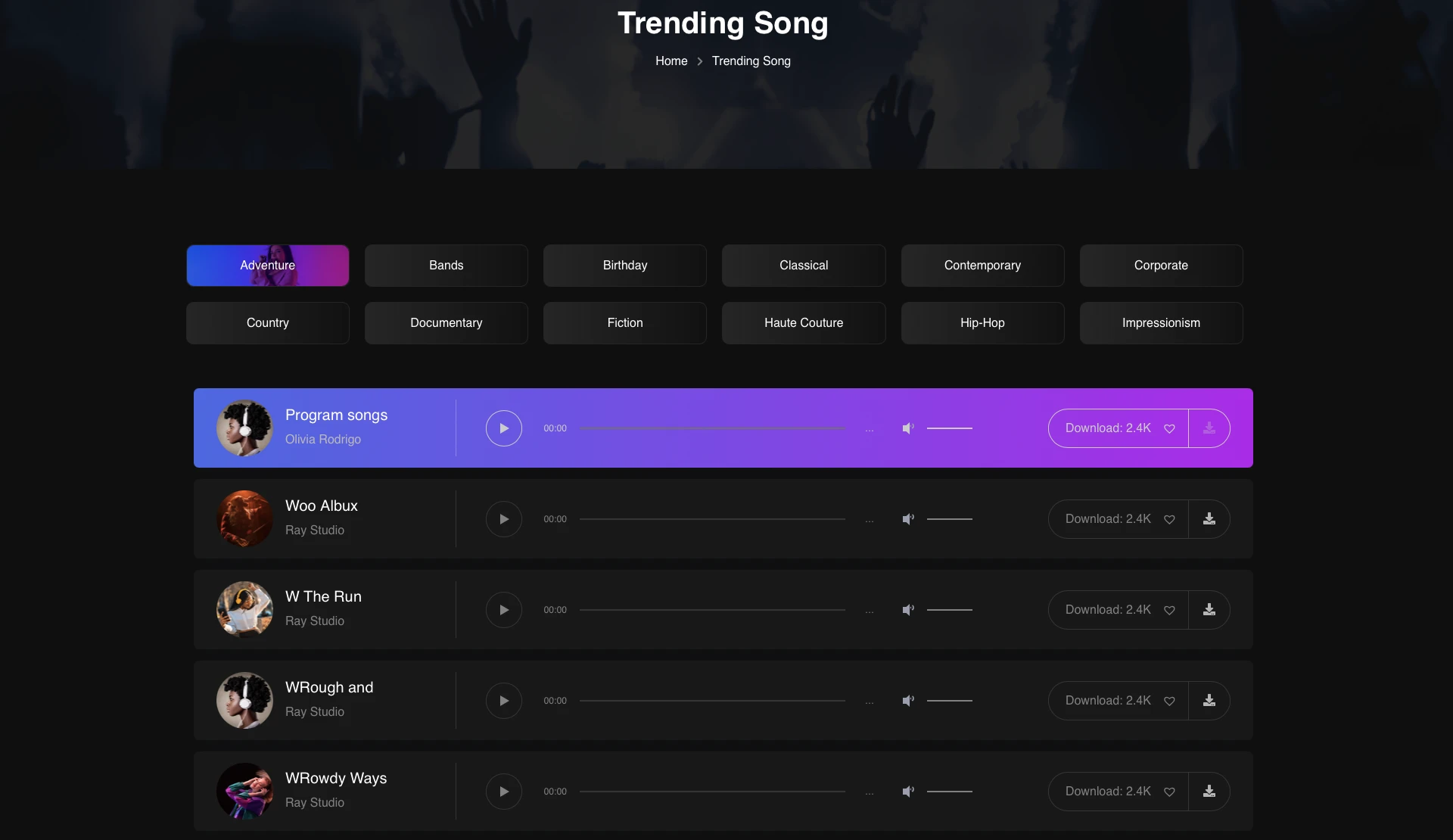This screenshot has width=1453, height=840.
Task: Click Download: 2.4K on Program songs
Action: coord(1108,428)
